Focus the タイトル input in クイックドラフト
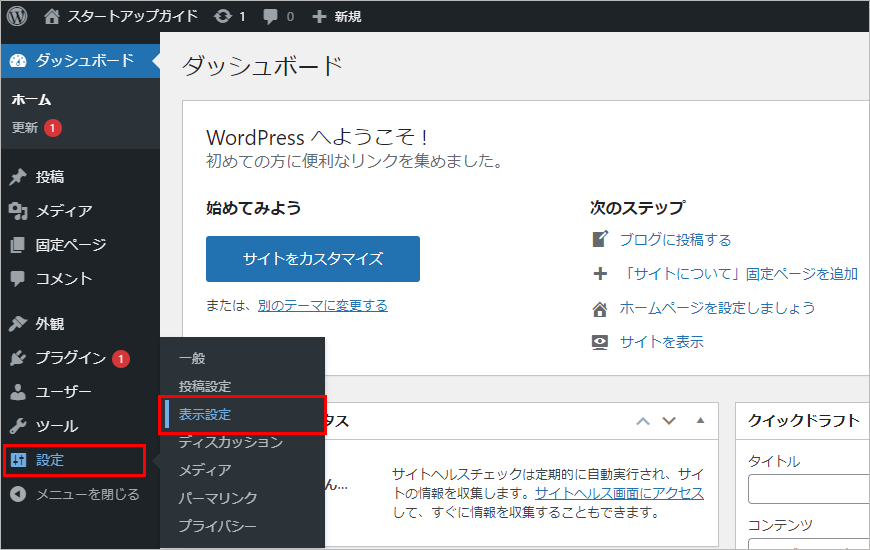The height and width of the screenshot is (550, 870). coord(809,489)
